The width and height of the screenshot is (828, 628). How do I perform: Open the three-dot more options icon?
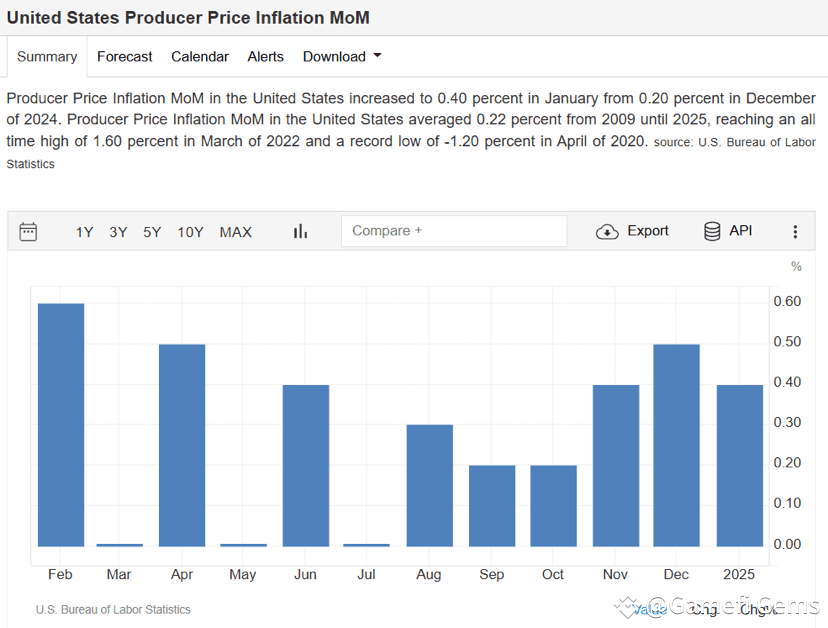coord(795,231)
